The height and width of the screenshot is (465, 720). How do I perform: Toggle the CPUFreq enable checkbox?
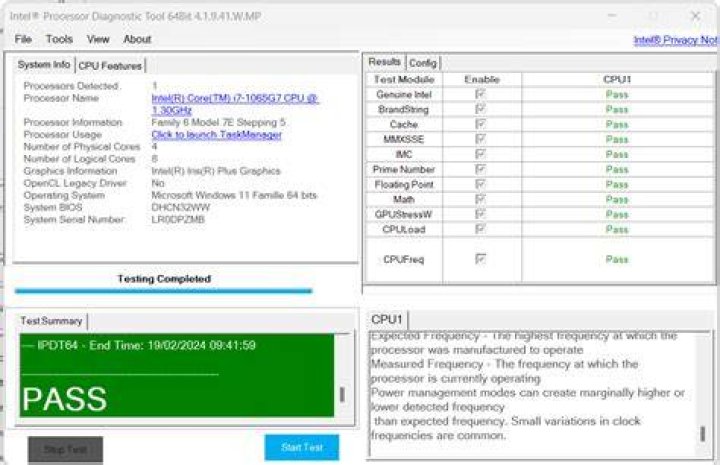[480, 259]
